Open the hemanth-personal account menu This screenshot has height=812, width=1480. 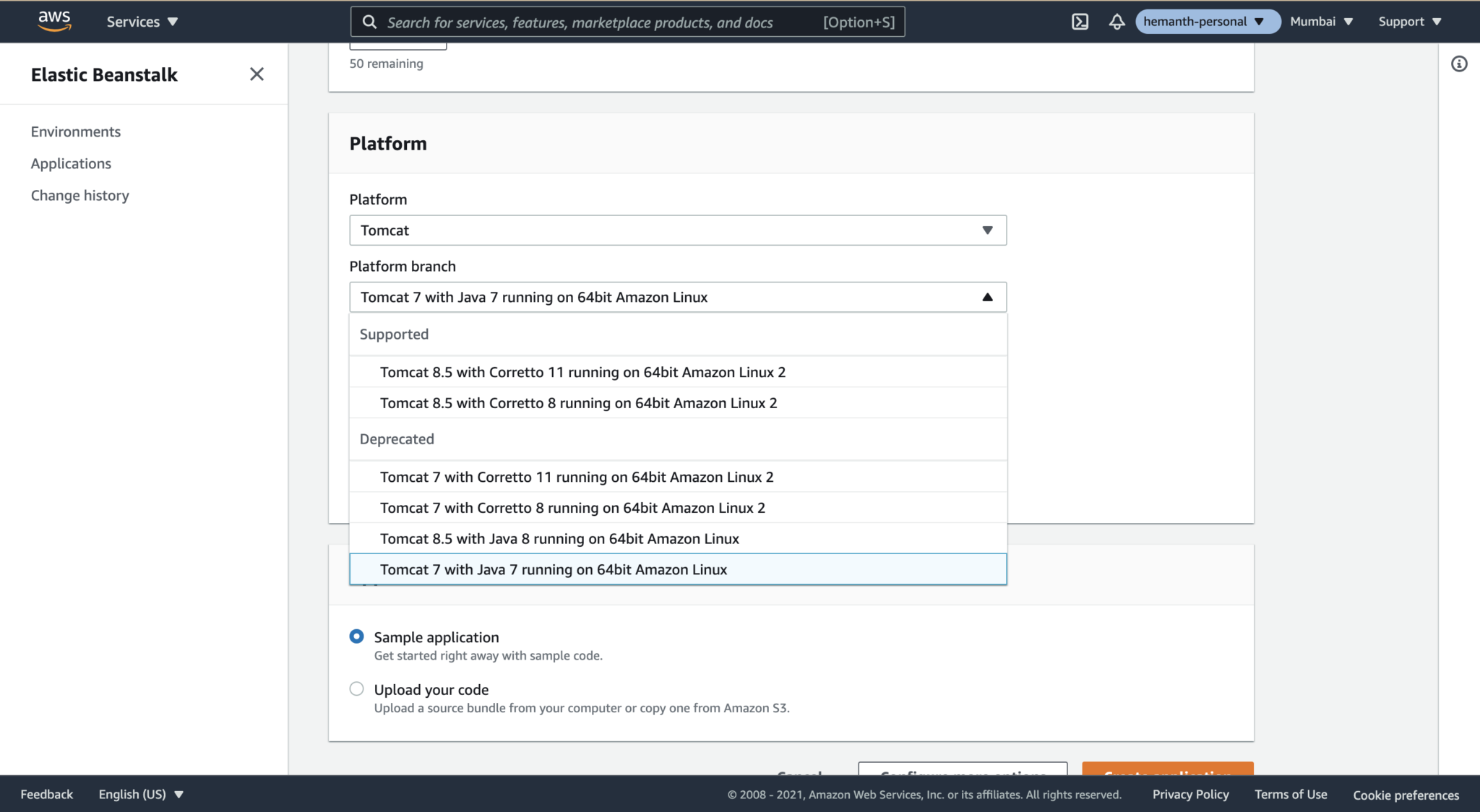[1206, 21]
